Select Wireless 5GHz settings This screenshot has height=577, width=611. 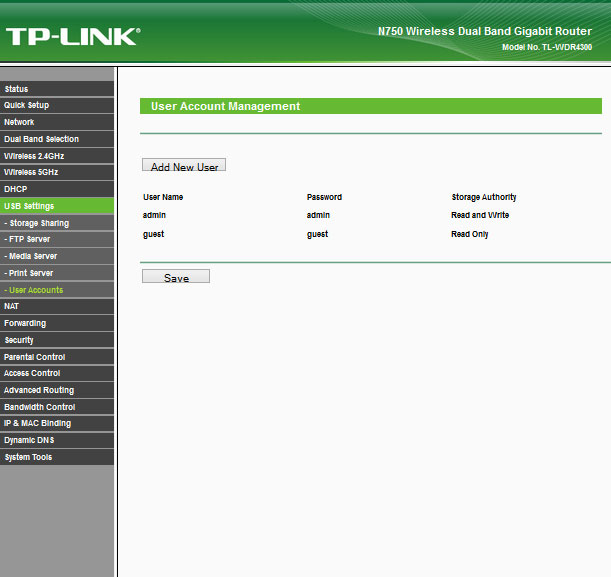(x=57, y=172)
